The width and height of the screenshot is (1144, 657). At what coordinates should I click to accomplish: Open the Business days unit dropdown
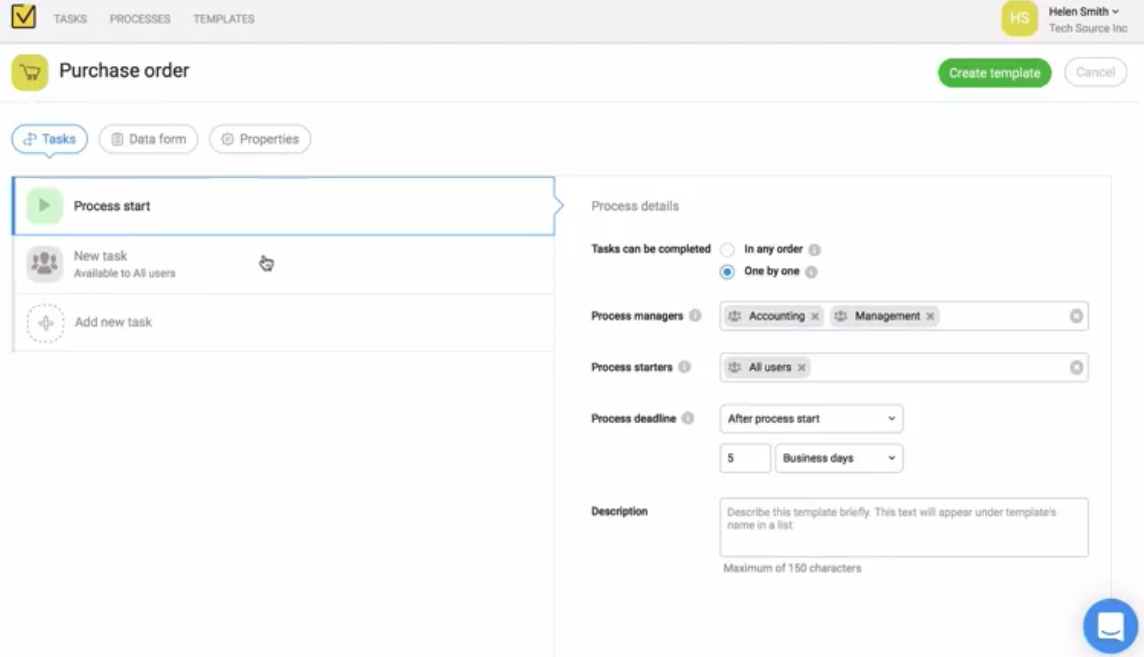pyautogui.click(x=838, y=458)
